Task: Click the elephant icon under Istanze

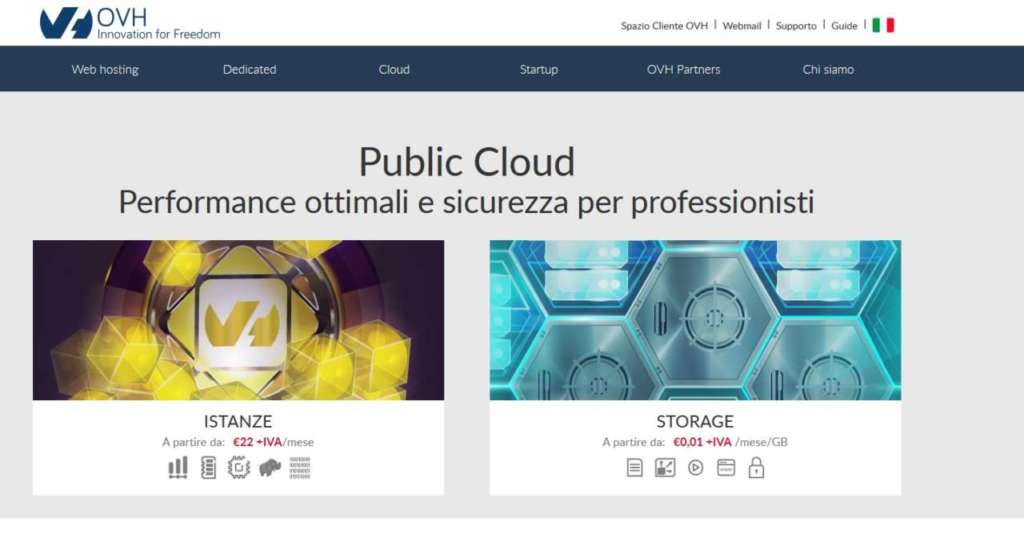Action: (x=270, y=468)
